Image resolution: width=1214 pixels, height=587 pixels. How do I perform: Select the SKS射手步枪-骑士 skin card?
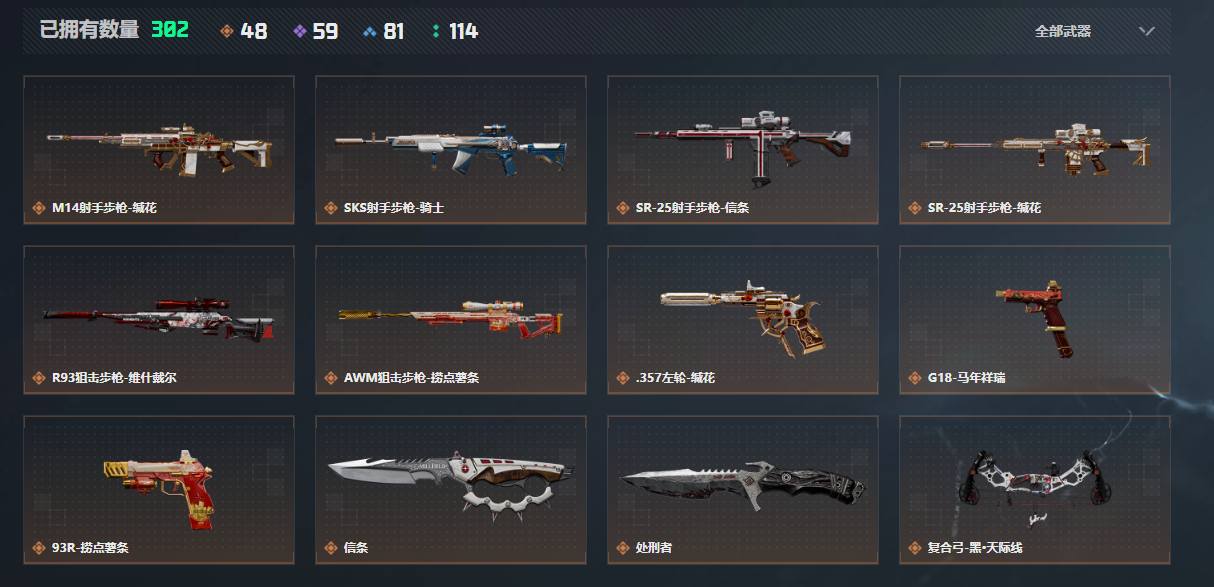click(451, 149)
